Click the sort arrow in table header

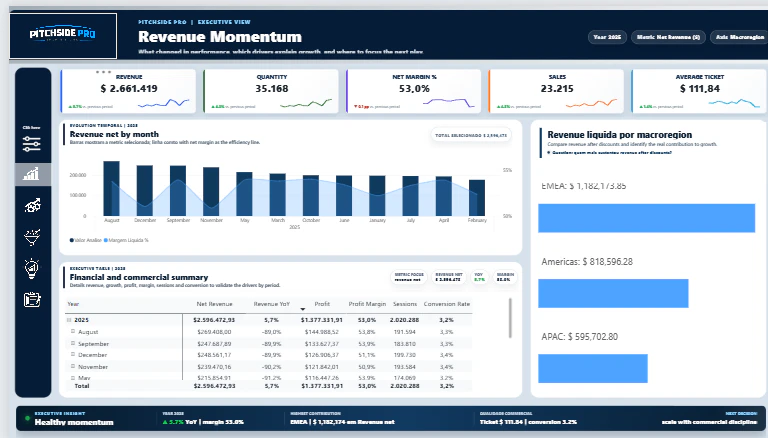point(303,309)
